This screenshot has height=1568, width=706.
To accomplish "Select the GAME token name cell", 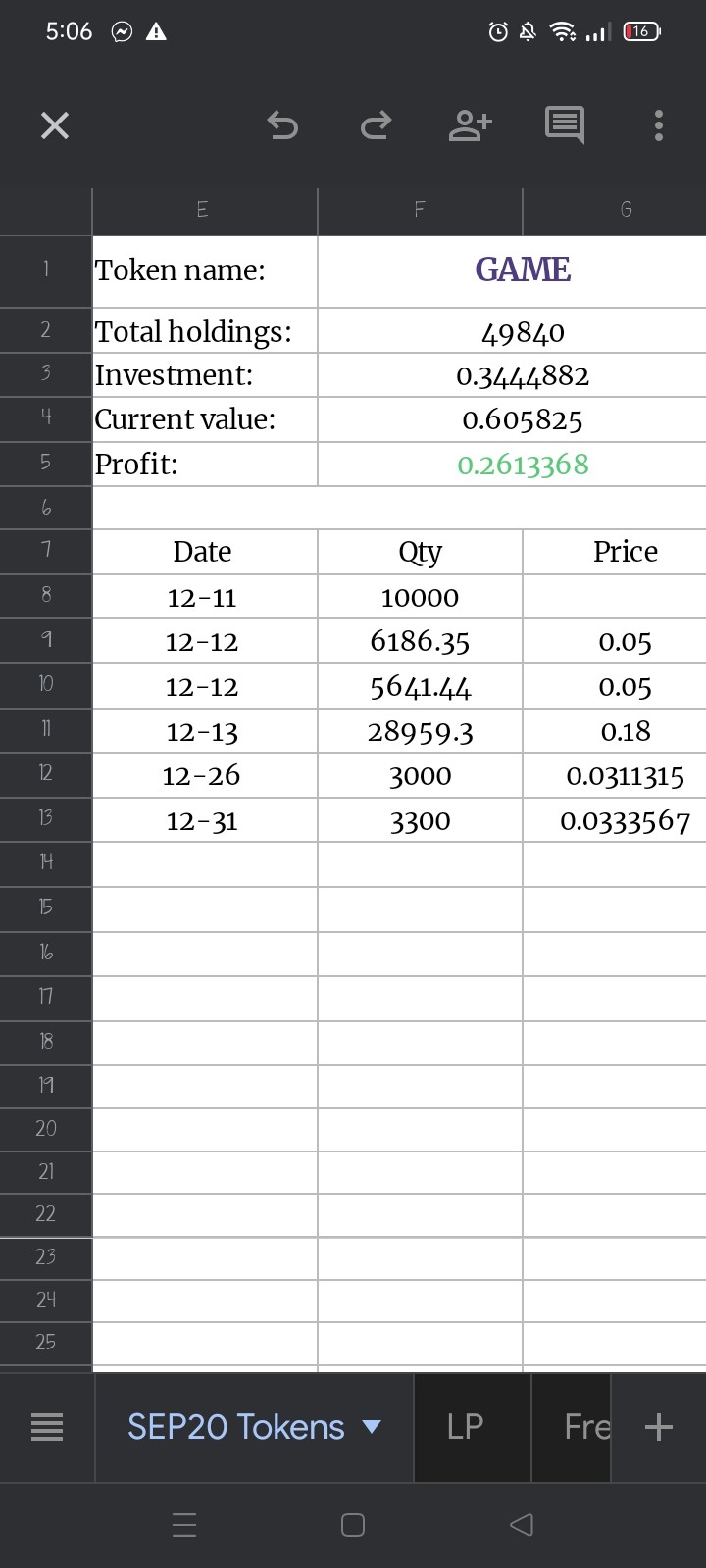I will (523, 270).
